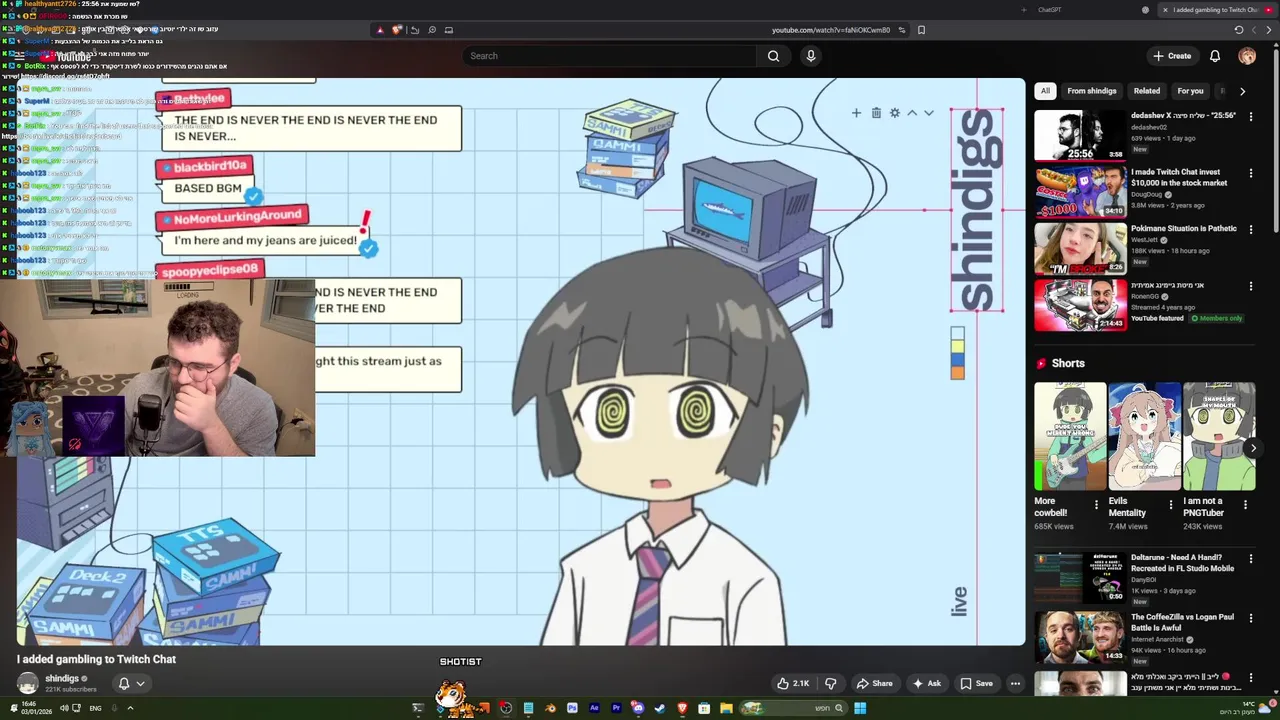Image resolution: width=1280 pixels, height=720 pixels.
Task: Open options for dedashev X video
Action: pyautogui.click(x=1250, y=116)
